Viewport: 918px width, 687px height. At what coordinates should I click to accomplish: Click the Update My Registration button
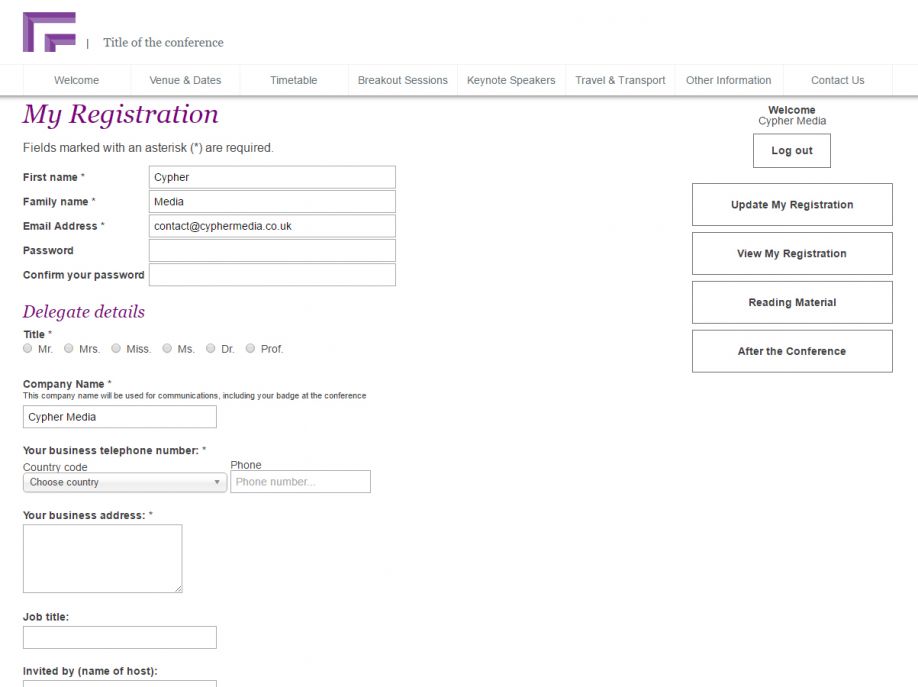[791, 205]
